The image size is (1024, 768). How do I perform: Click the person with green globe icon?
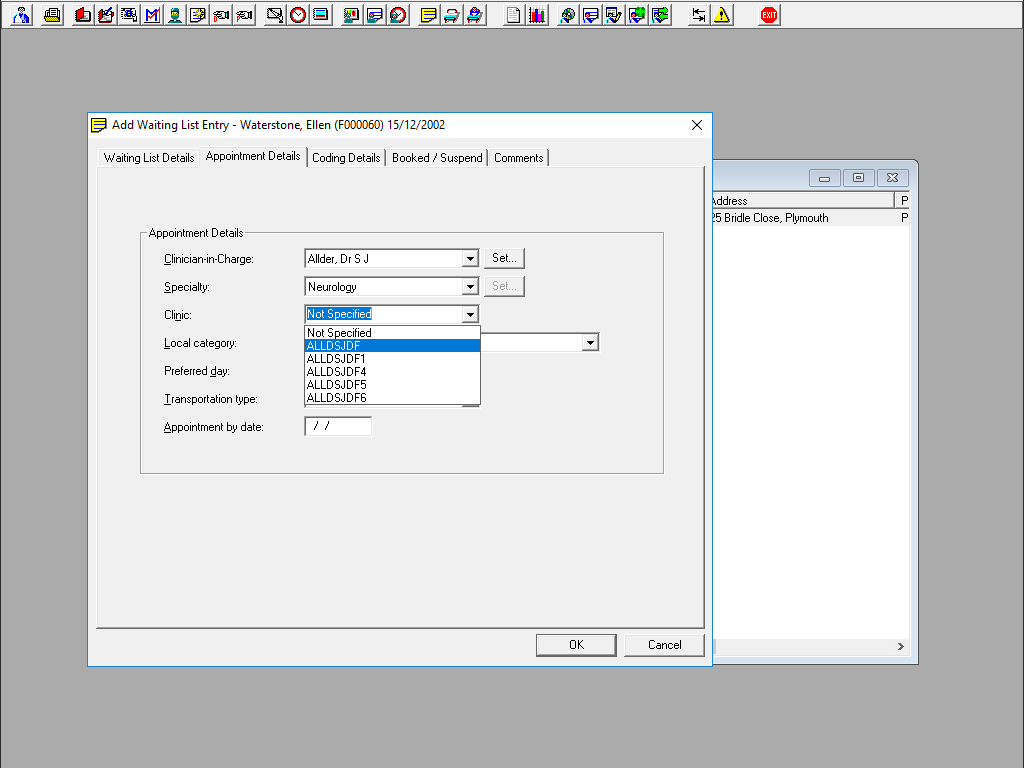pyautogui.click(x=637, y=15)
